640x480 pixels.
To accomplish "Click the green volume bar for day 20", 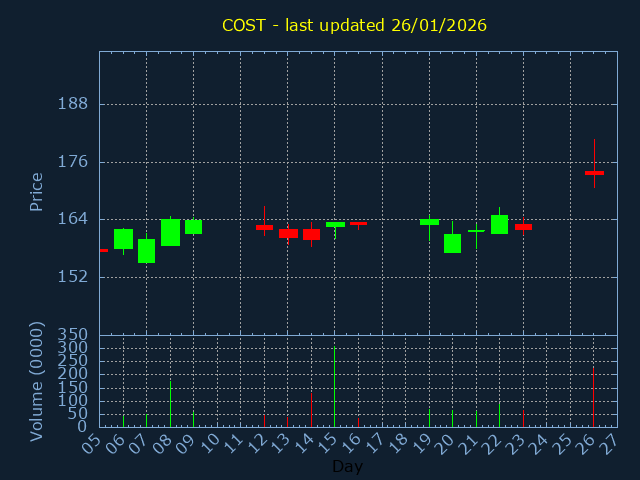I will point(453,418).
